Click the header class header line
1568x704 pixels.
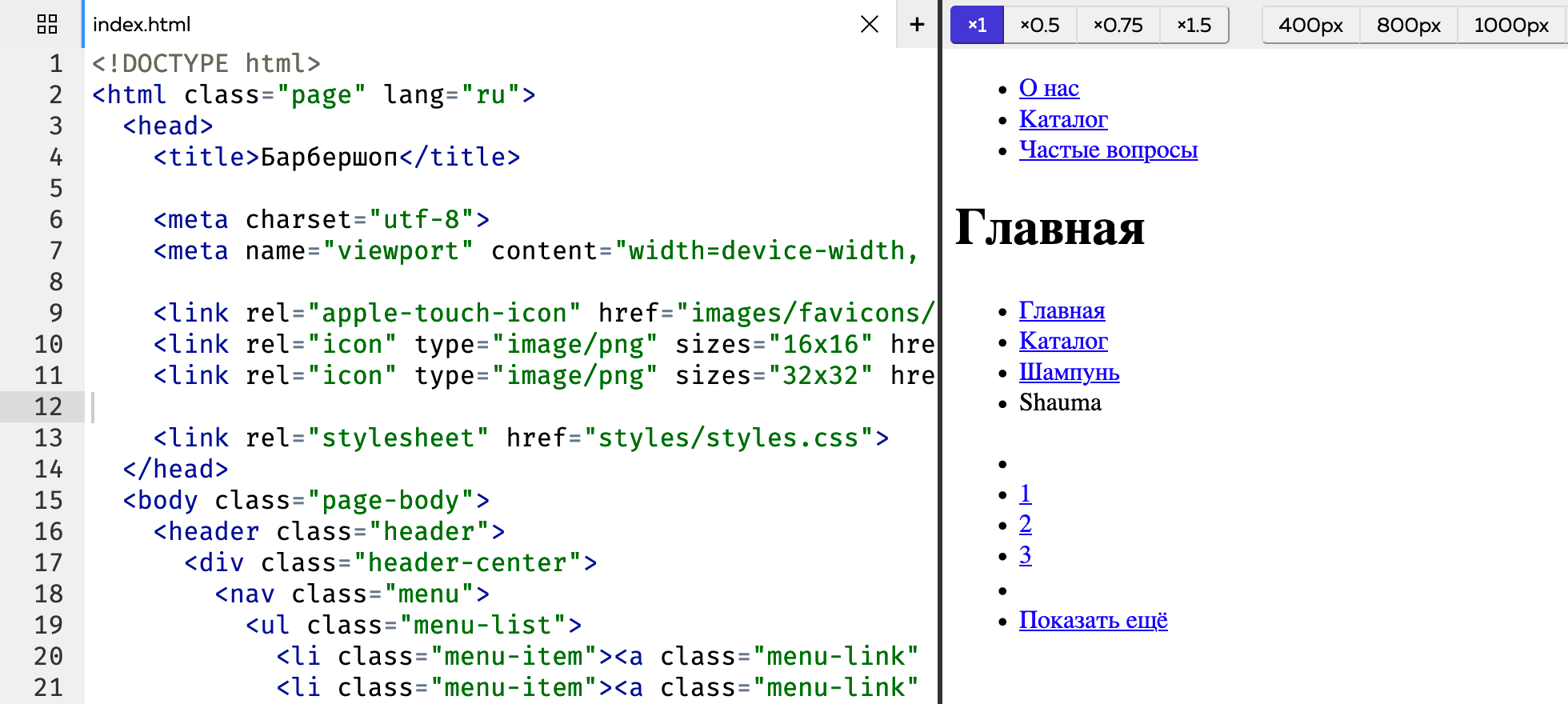[x=330, y=531]
